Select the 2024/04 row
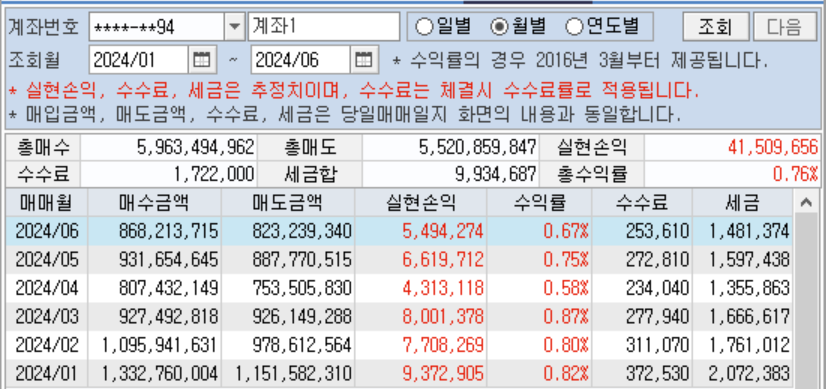This screenshot has width=826, height=389. [399, 288]
